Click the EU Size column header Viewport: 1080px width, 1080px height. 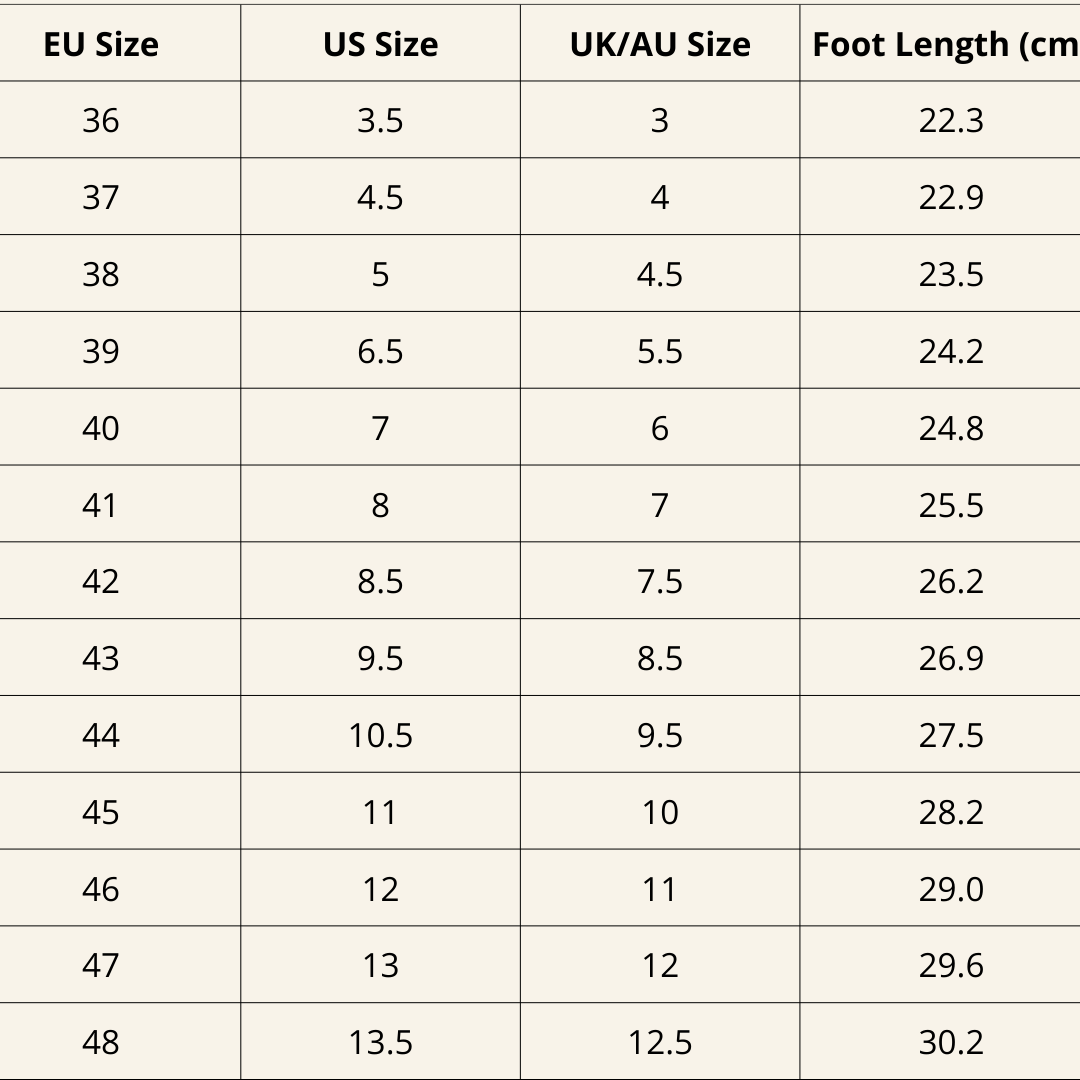tap(101, 44)
